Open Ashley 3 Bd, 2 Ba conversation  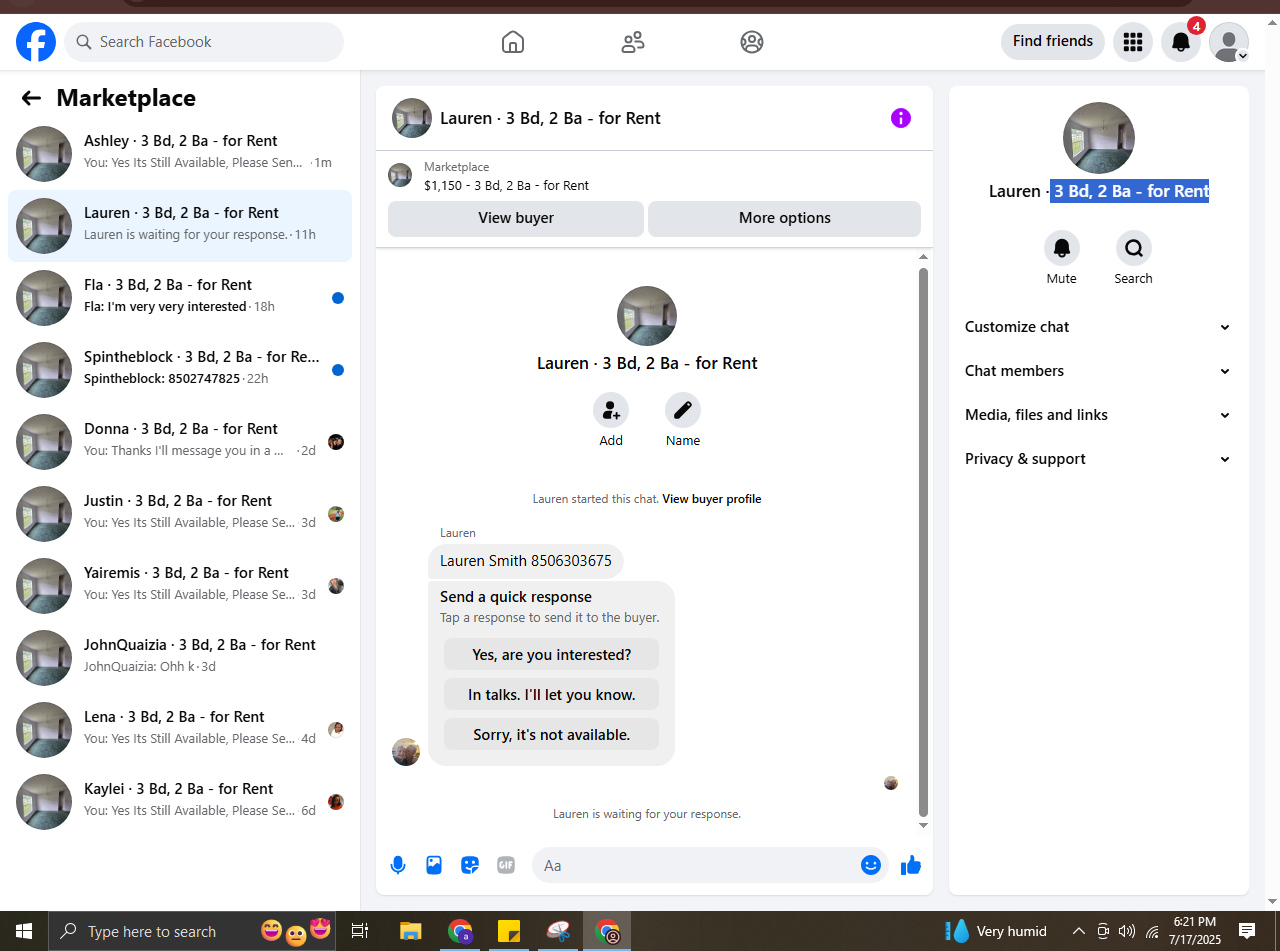click(x=180, y=154)
